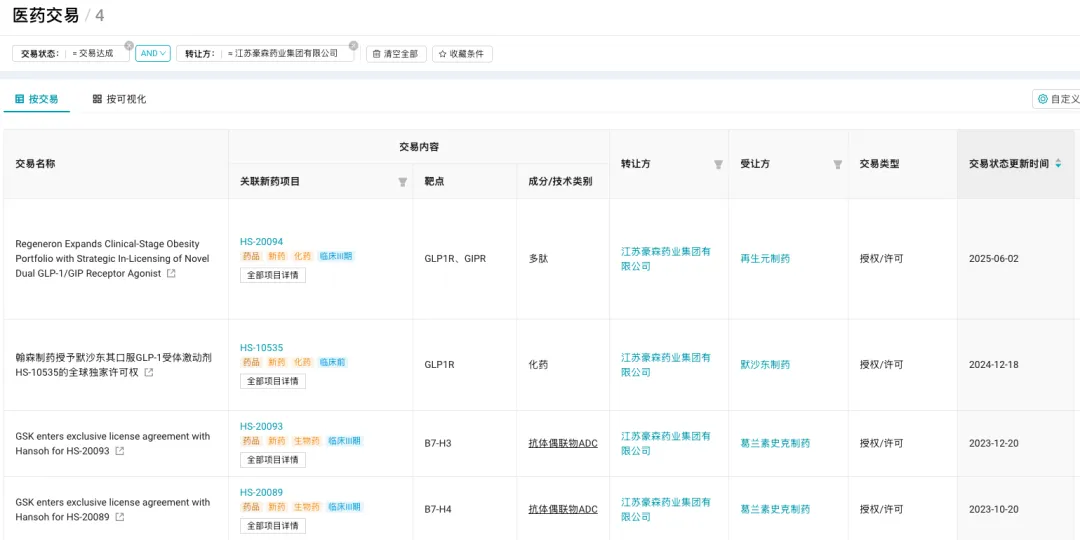Click 收藏条件 to save filter conditions

(x=462, y=54)
